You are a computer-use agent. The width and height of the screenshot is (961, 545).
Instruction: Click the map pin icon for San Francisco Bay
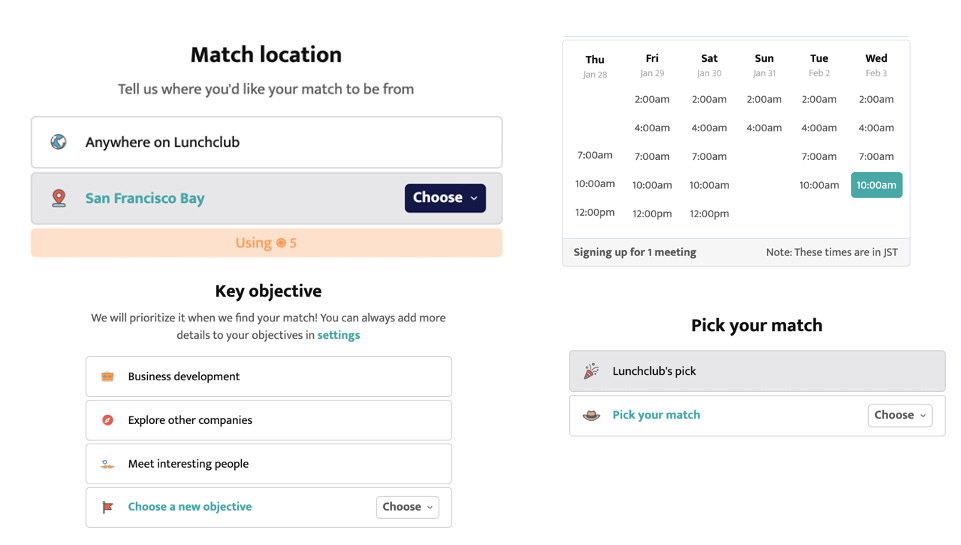pos(58,198)
